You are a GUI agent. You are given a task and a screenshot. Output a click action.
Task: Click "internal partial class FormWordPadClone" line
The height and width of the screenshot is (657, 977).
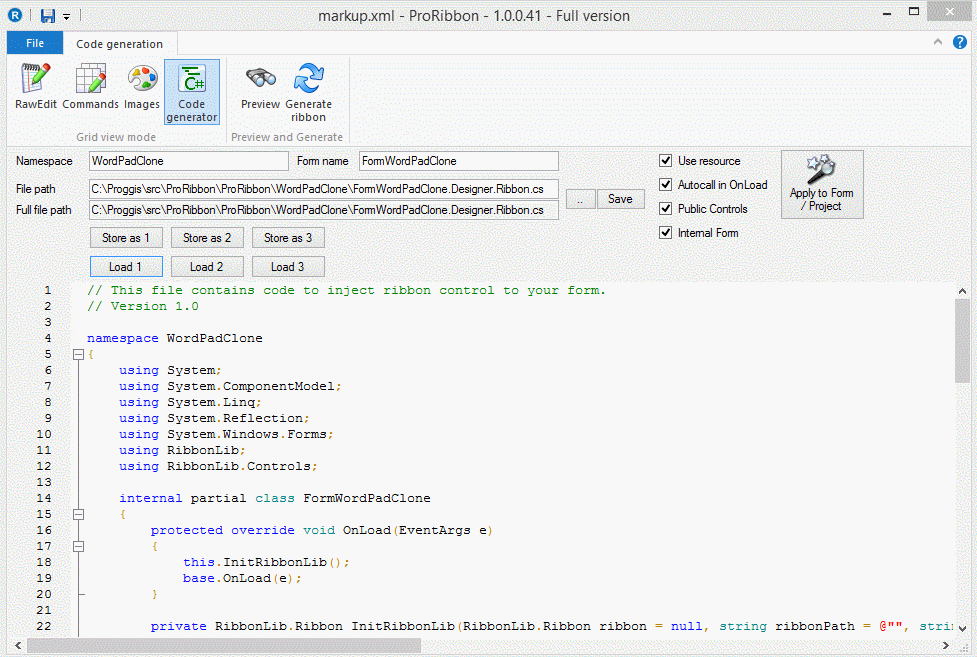click(275, 498)
